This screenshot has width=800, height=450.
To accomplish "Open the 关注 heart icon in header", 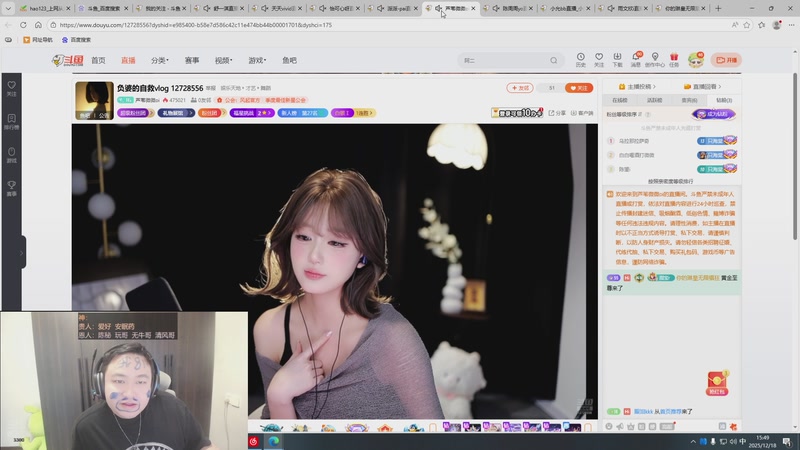I will (x=599, y=60).
